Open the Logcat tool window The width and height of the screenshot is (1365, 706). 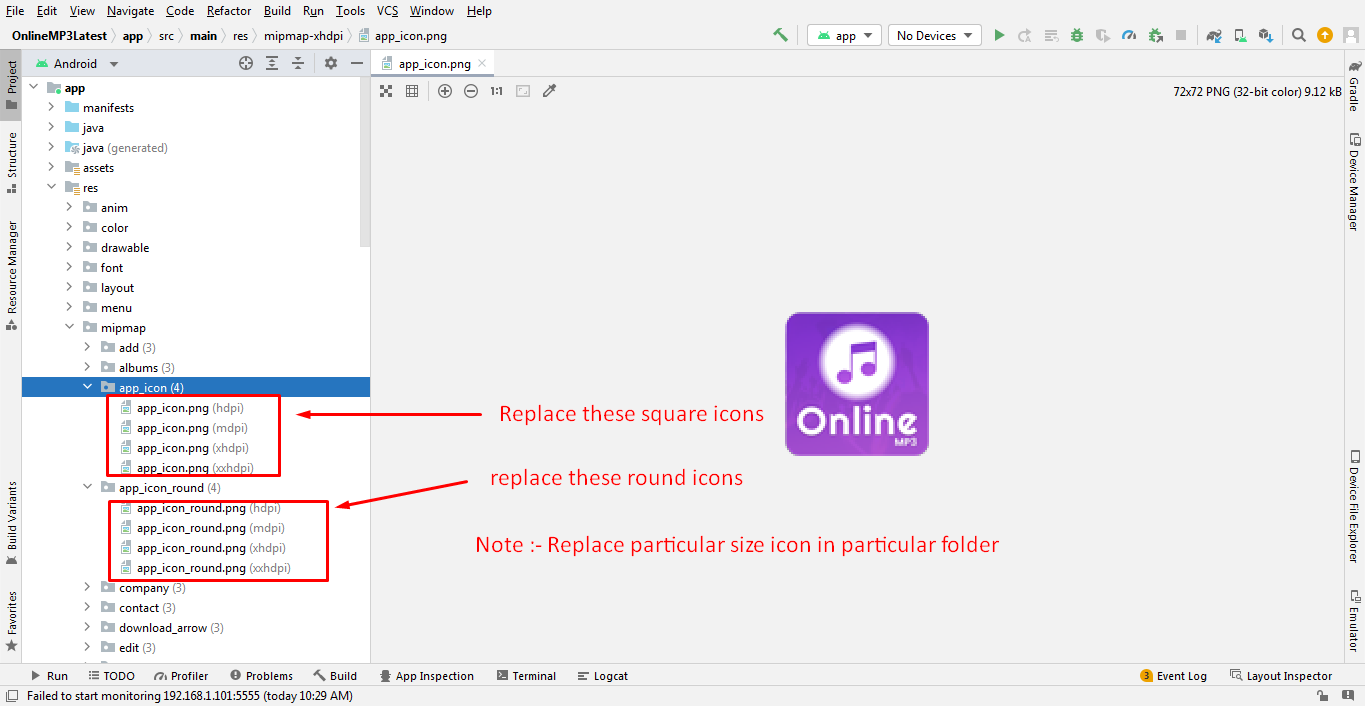602,676
